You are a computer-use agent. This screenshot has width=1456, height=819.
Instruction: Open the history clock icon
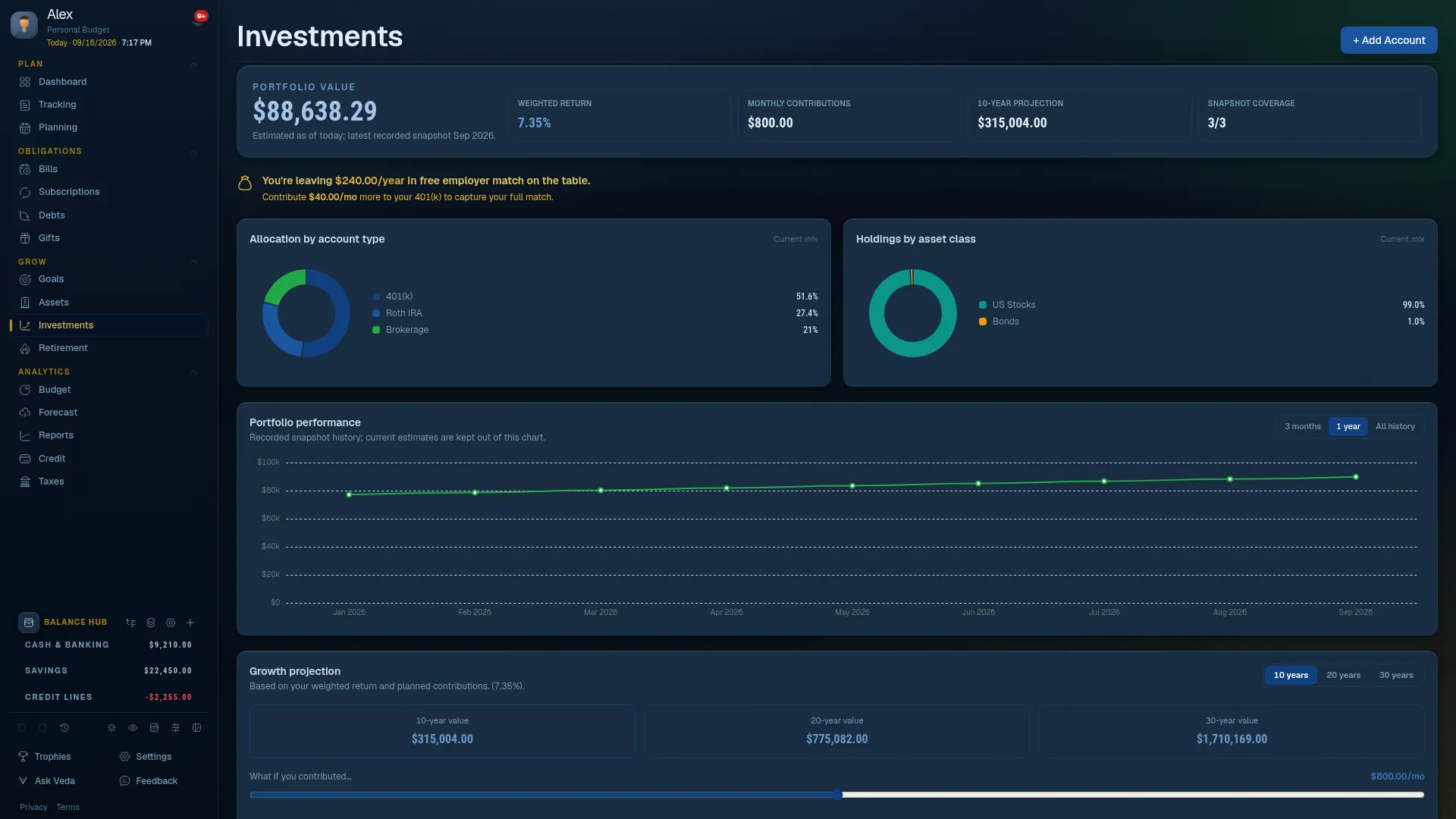tap(64, 728)
